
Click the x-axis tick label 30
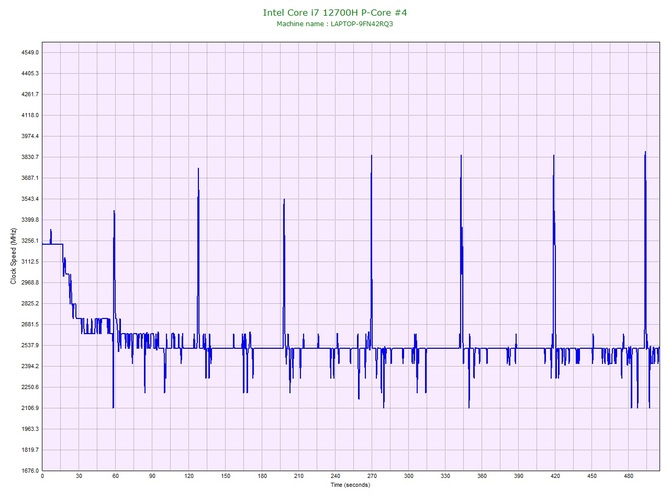(79, 476)
